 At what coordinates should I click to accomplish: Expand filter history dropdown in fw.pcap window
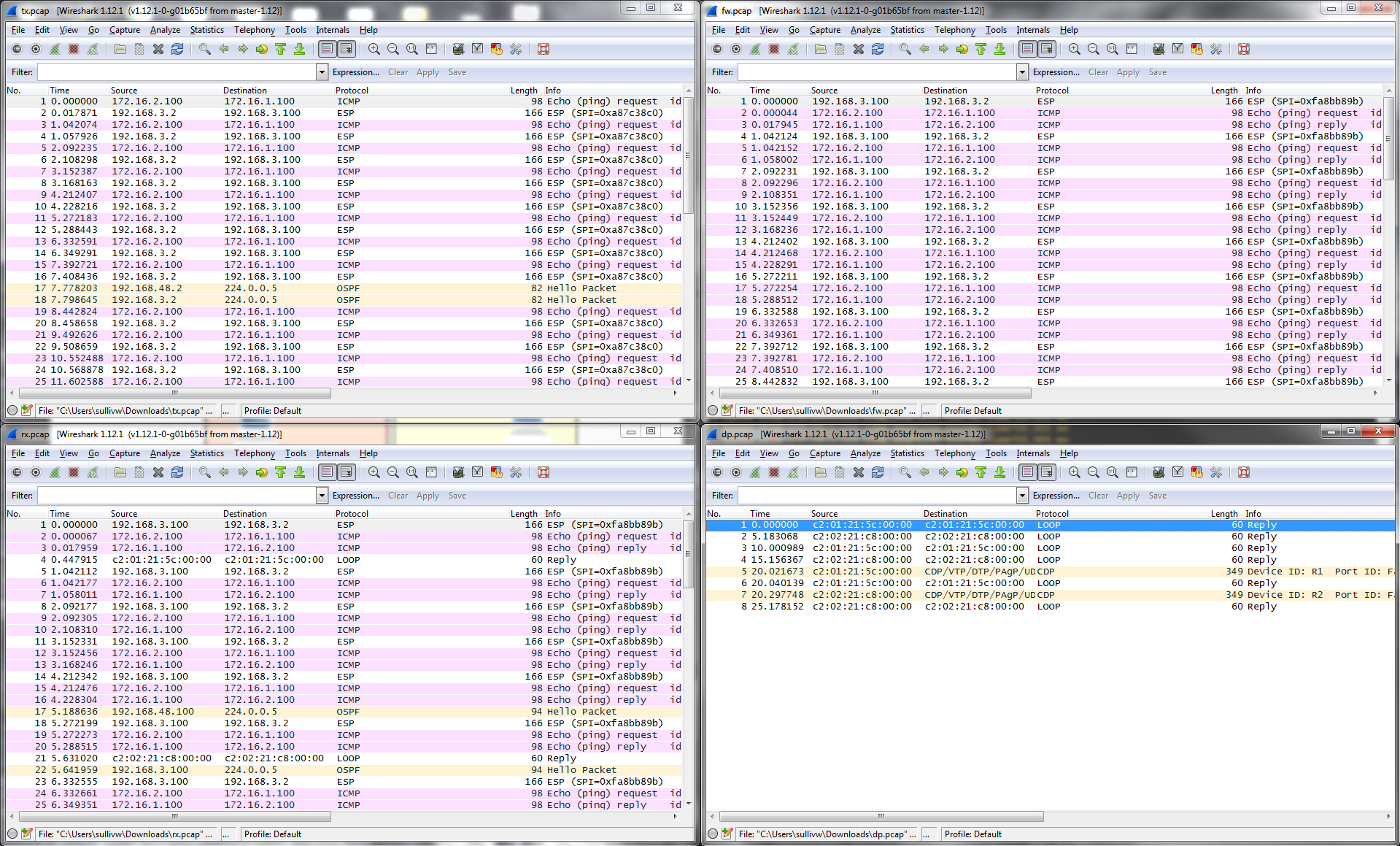(x=1022, y=72)
